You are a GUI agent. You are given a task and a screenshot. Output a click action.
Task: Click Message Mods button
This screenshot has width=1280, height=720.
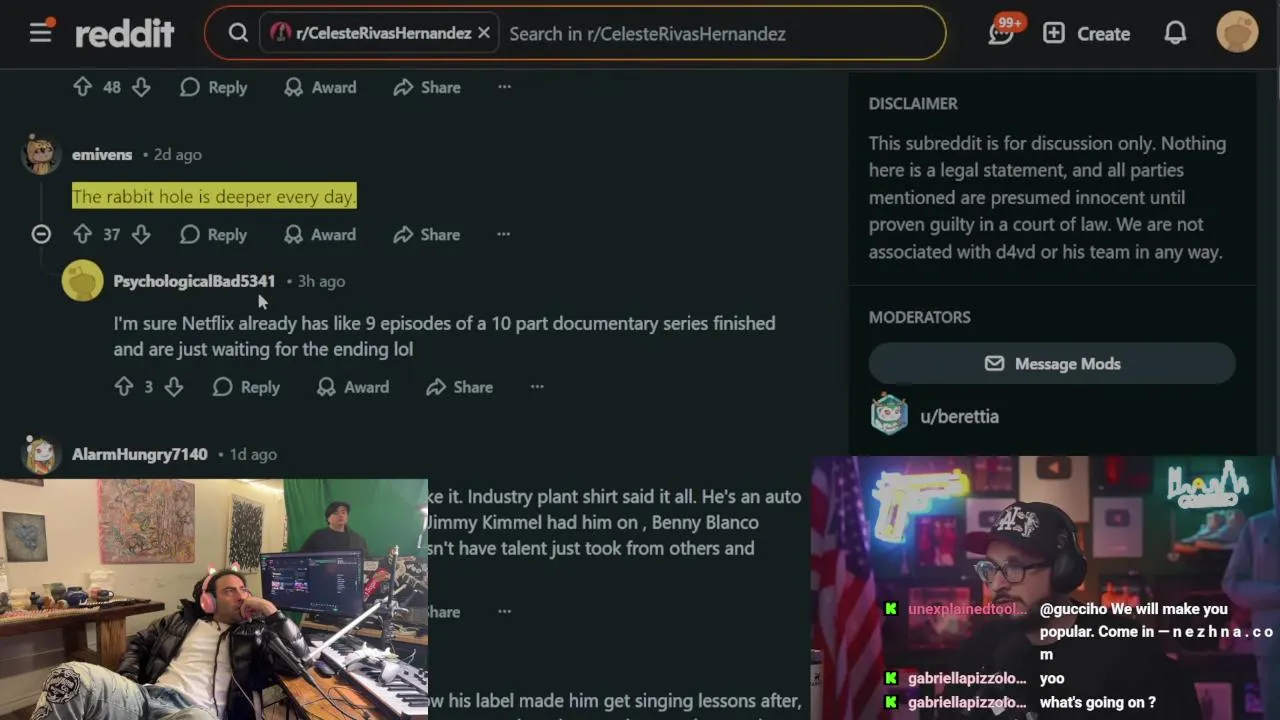(1052, 364)
